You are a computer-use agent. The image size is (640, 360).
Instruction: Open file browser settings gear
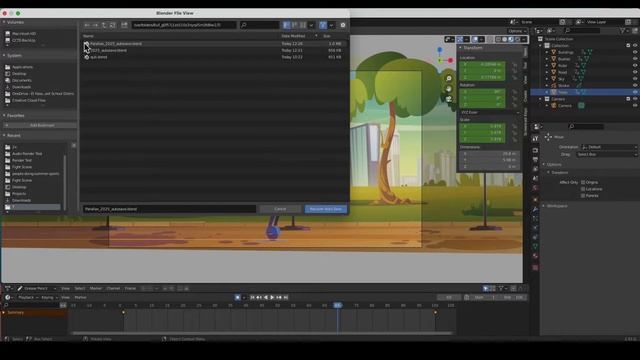click(x=343, y=25)
